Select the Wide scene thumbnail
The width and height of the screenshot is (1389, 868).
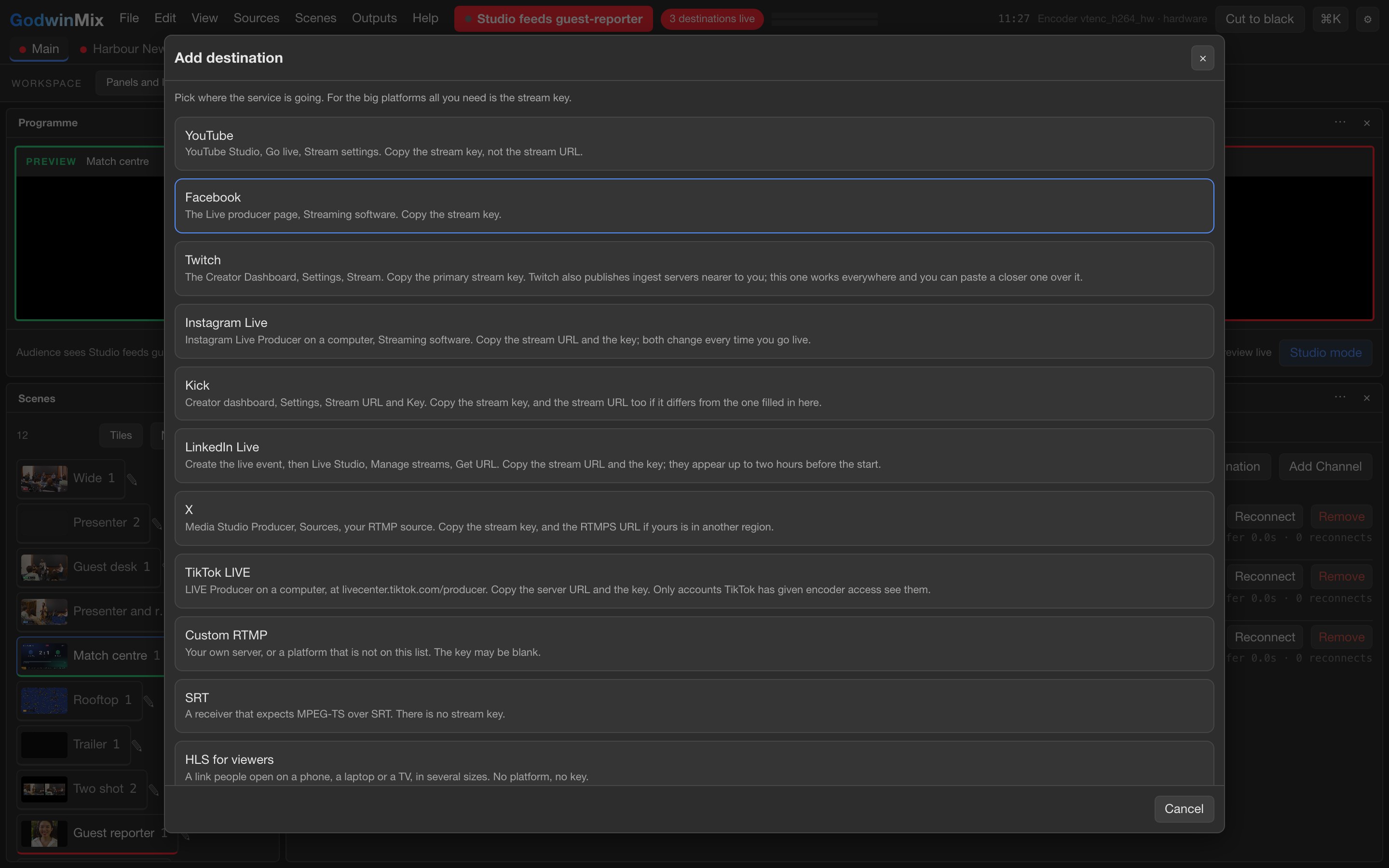coord(44,479)
